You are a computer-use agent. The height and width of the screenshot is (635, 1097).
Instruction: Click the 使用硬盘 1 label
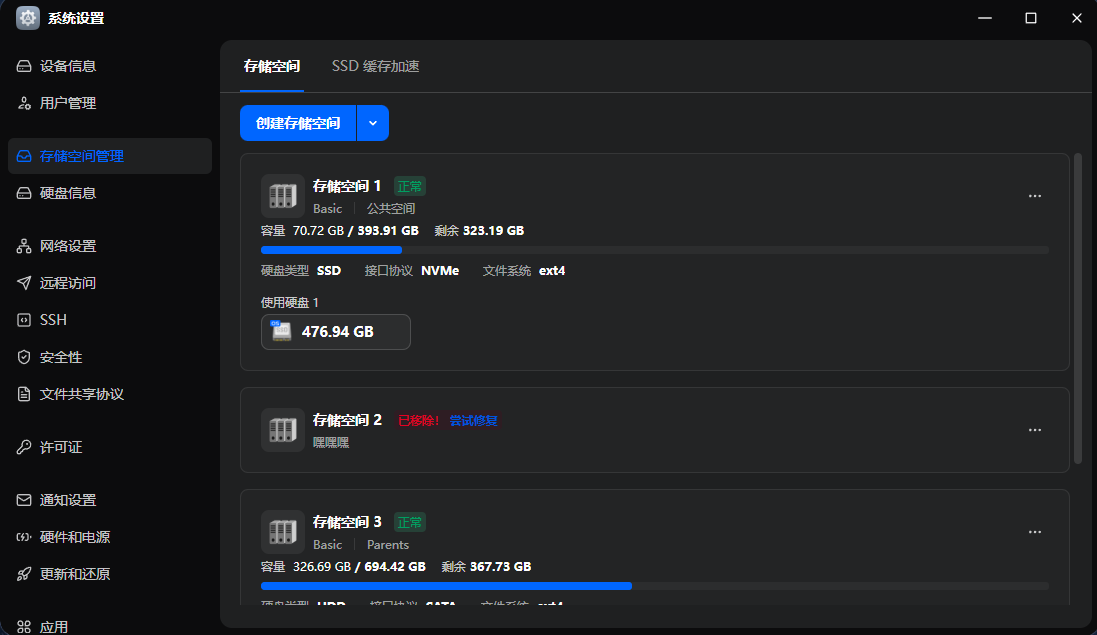pyautogui.click(x=290, y=303)
